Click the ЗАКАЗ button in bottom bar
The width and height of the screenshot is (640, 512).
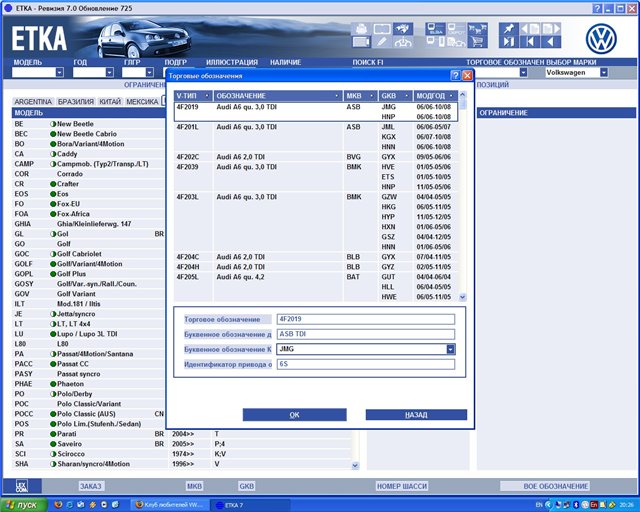[91, 486]
